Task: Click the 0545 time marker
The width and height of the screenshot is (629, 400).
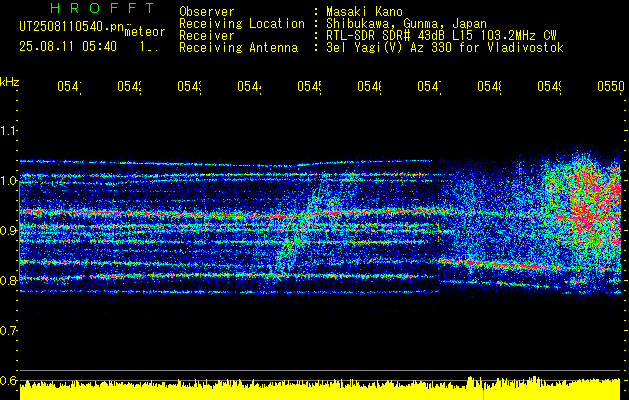Action: (310, 86)
